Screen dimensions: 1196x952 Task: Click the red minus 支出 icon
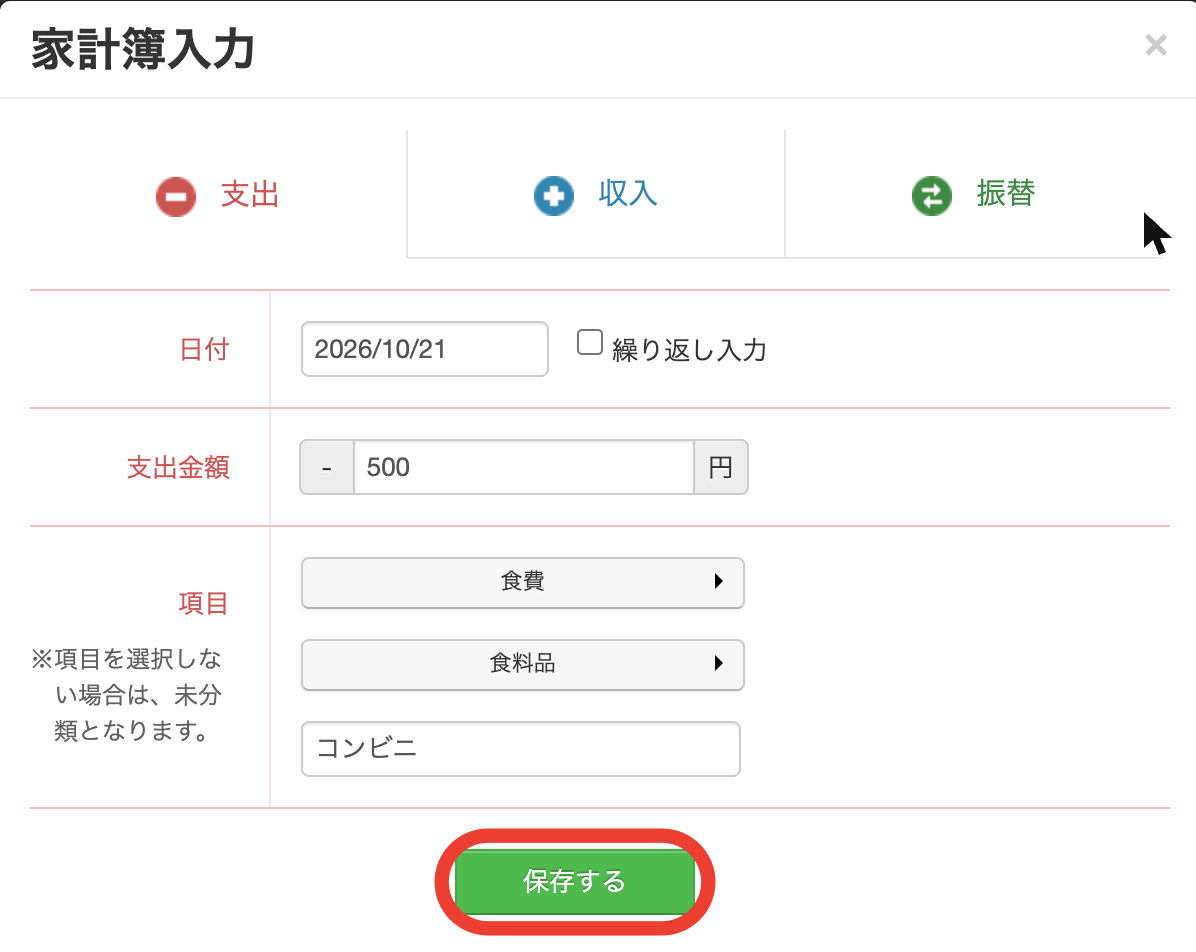point(176,196)
